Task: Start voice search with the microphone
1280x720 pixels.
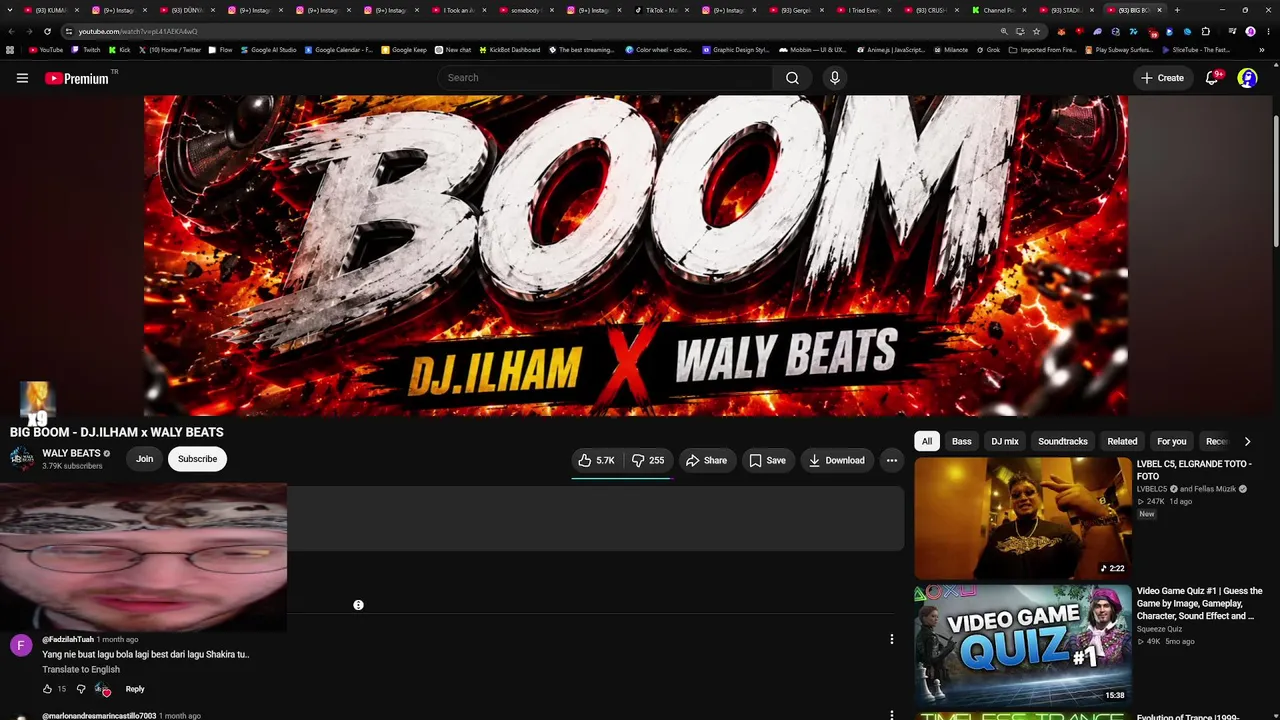Action: [835, 78]
